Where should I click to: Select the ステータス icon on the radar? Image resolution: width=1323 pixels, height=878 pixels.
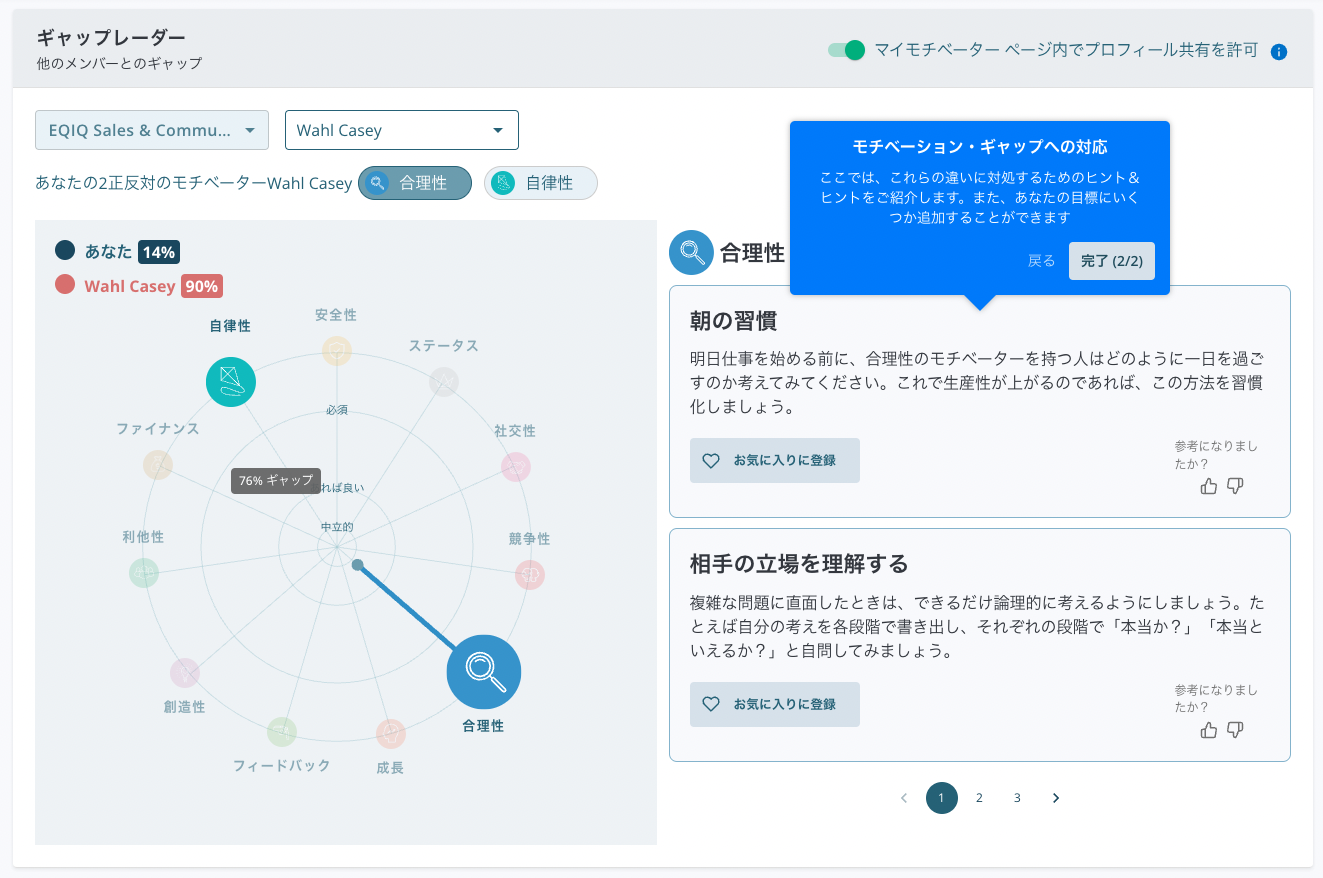pos(444,382)
